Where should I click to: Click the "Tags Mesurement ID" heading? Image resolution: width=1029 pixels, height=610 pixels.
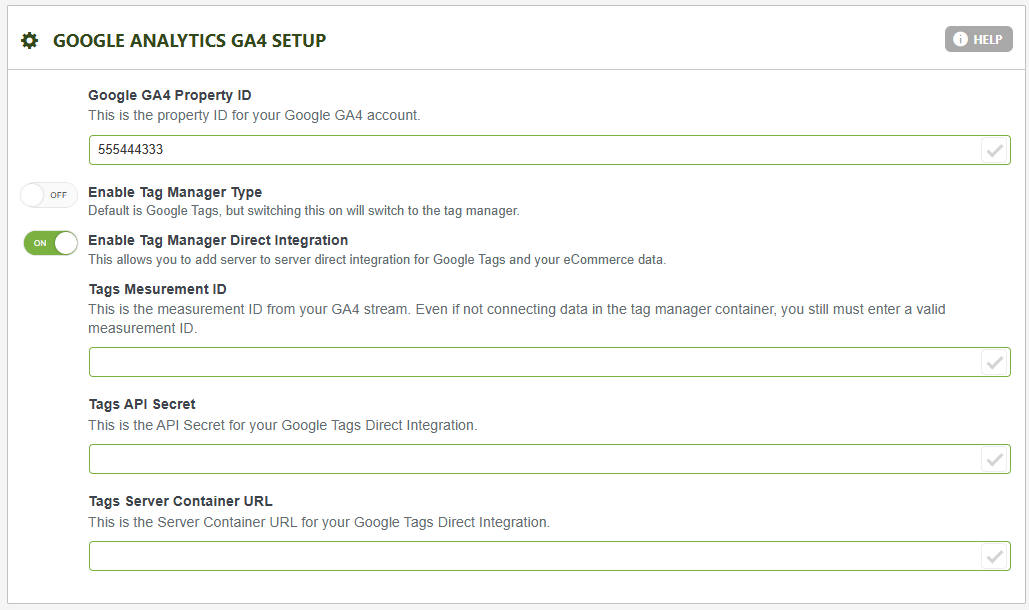coord(157,289)
